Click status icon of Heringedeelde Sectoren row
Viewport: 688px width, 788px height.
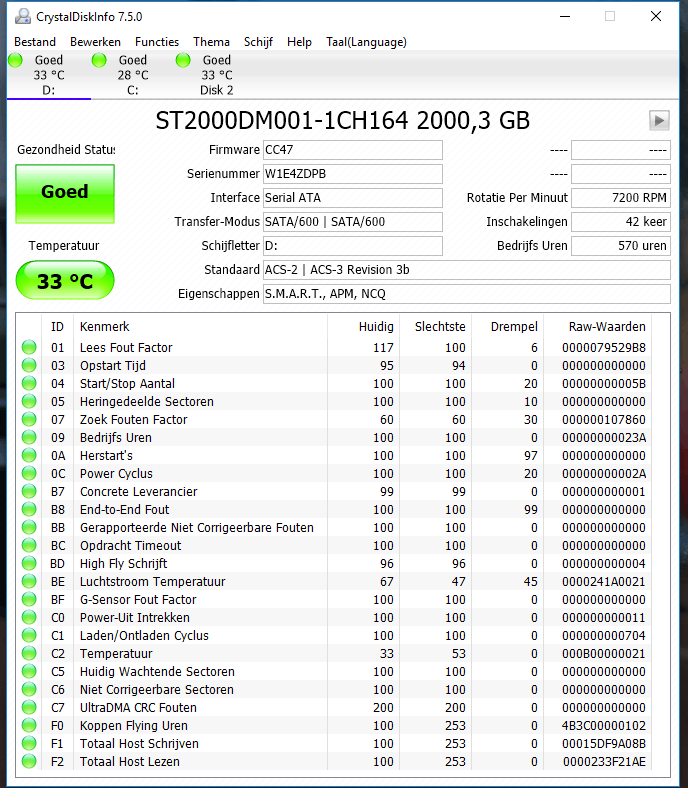coord(29,402)
